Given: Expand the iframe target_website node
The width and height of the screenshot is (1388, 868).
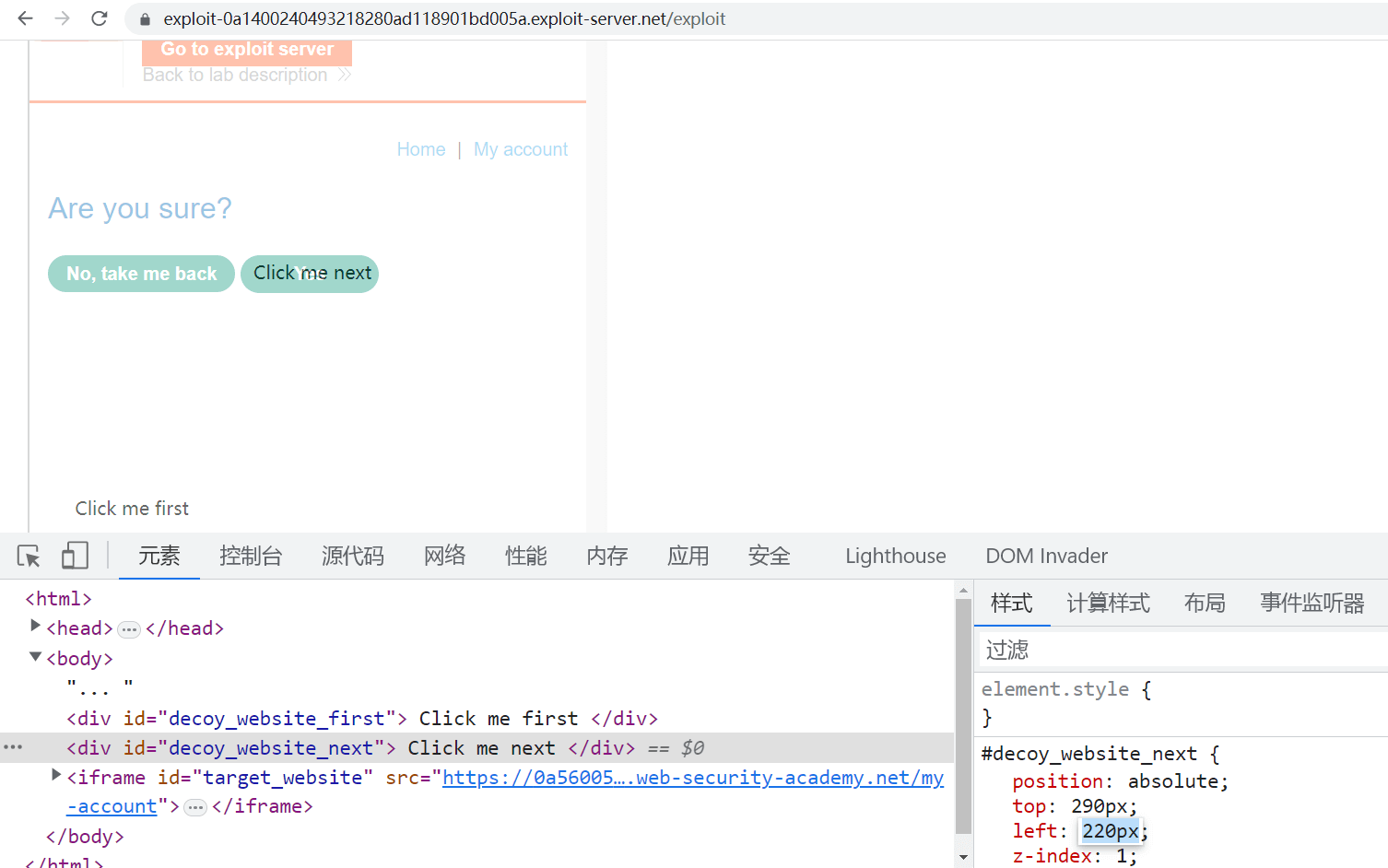Looking at the screenshot, I should click(x=55, y=776).
